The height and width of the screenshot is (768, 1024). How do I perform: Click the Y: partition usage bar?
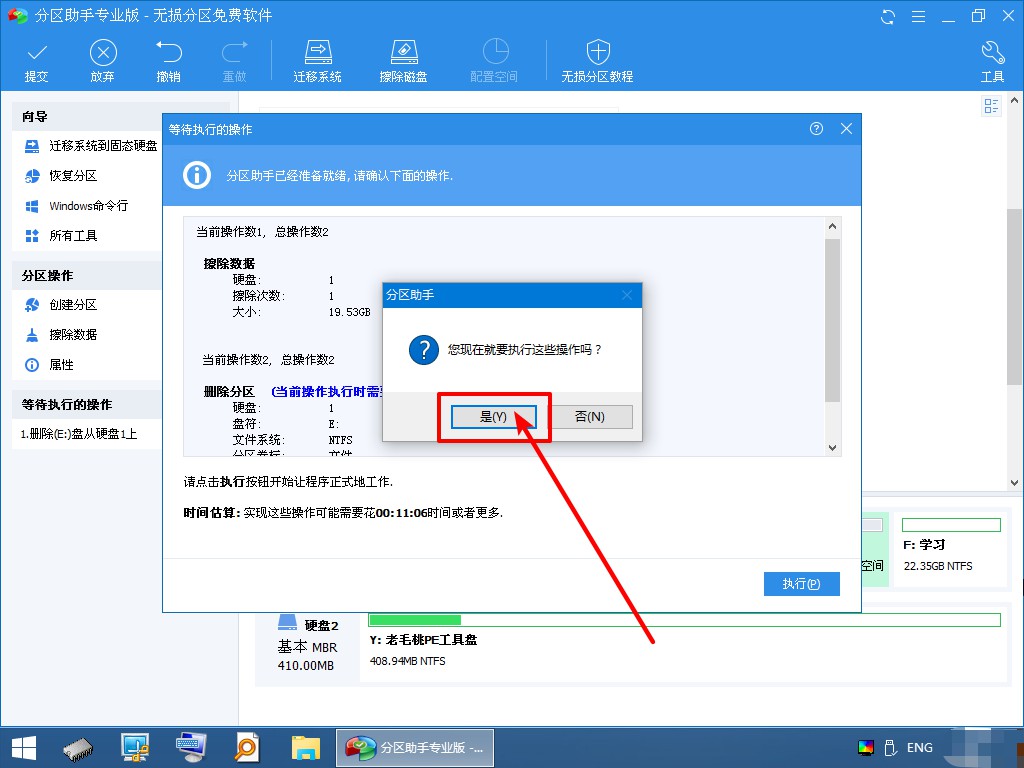[684, 620]
